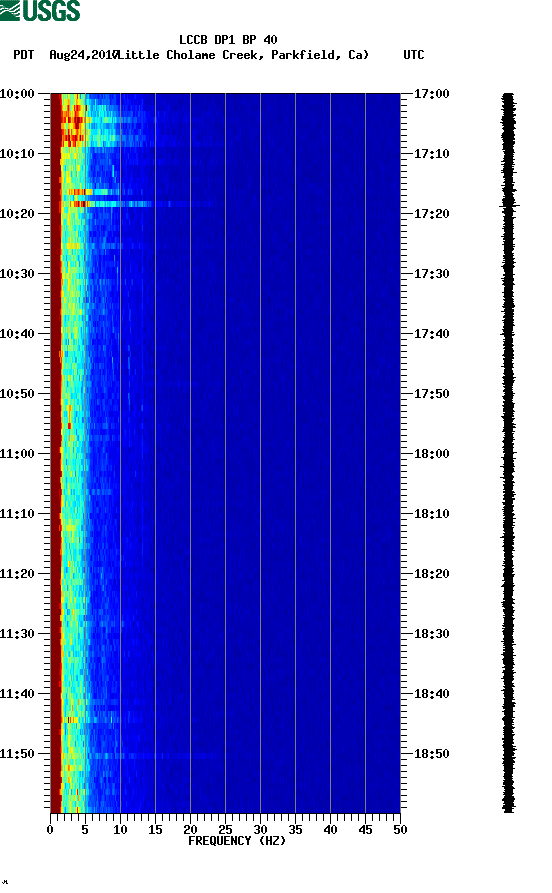Click the 'FREQUENCY (HZ)' axis label
The width and height of the screenshot is (552, 893).
pyautogui.click(x=237, y=841)
